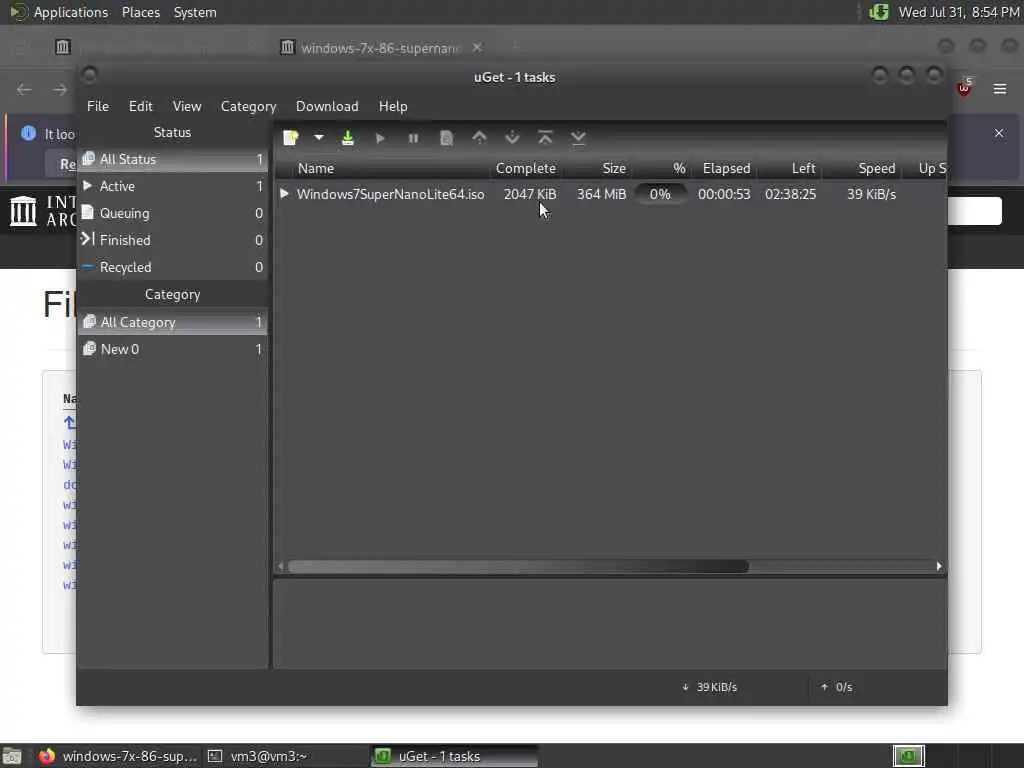Click the Internet Archive pinned tab icon

[x=63, y=47]
